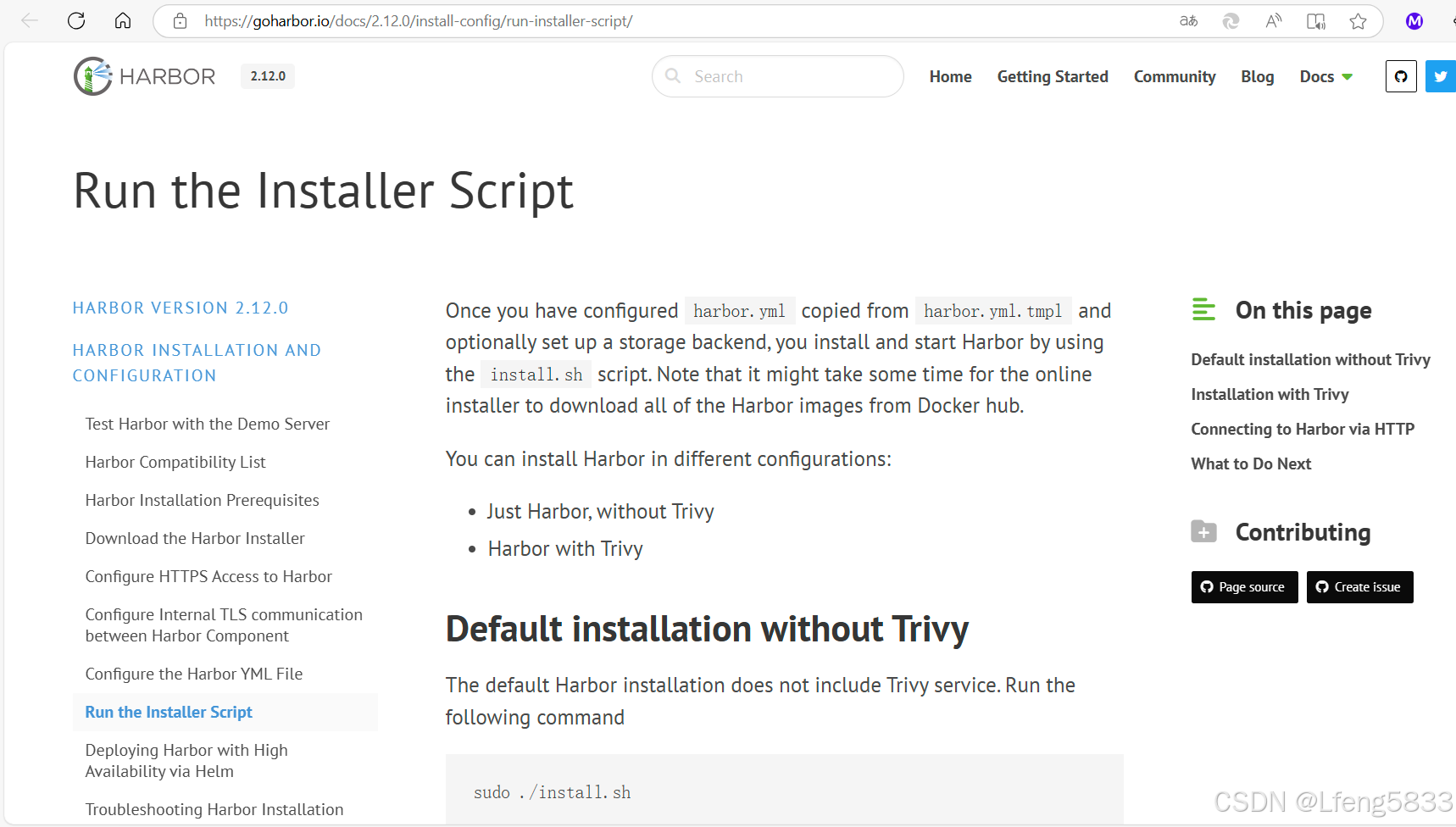The width and height of the screenshot is (1456, 827).
Task: Open Configure Internal TLS communication page
Action: click(224, 625)
